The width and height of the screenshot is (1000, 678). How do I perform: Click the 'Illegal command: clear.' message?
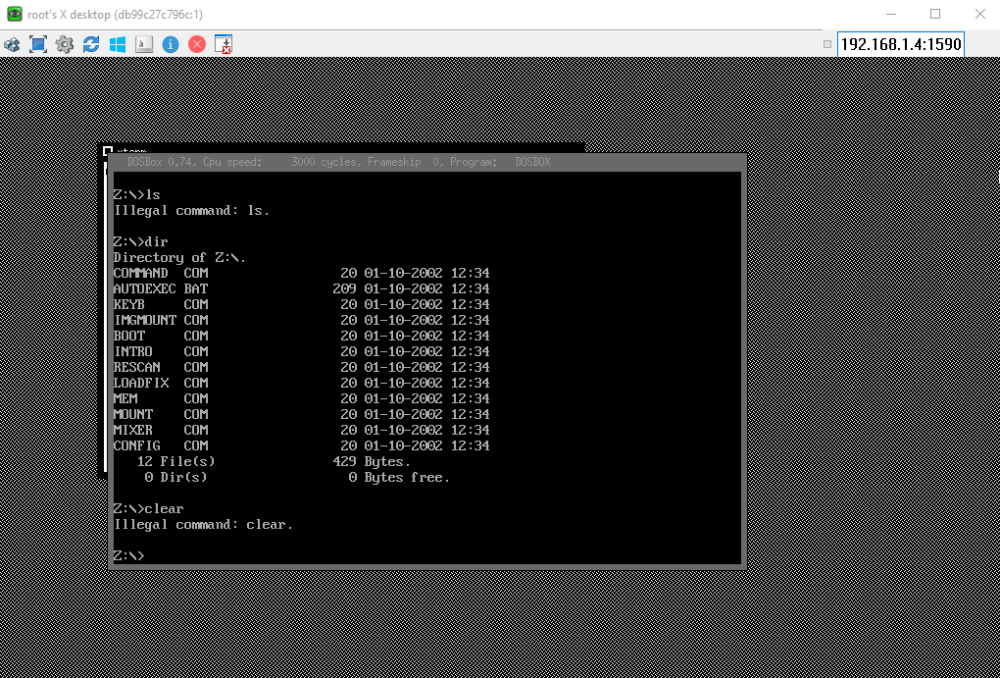203,525
